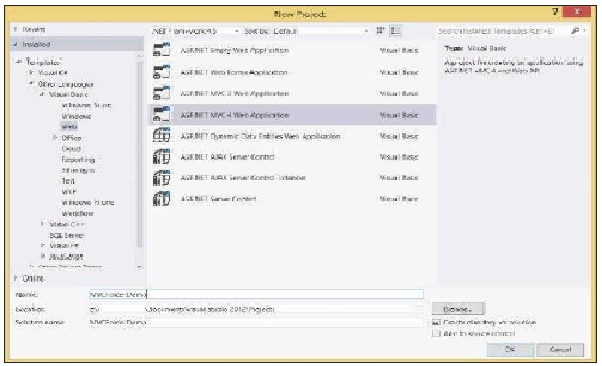The height and width of the screenshot is (366, 602).
Task: Click the template tree vertical scrollbar
Action: (140, 154)
